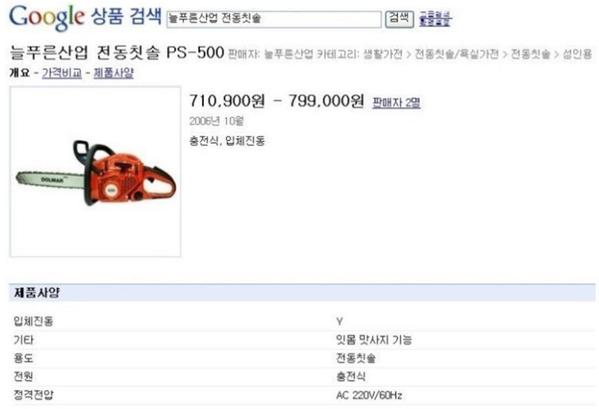Open the upper small link beside the 검색 button

click(435, 15)
